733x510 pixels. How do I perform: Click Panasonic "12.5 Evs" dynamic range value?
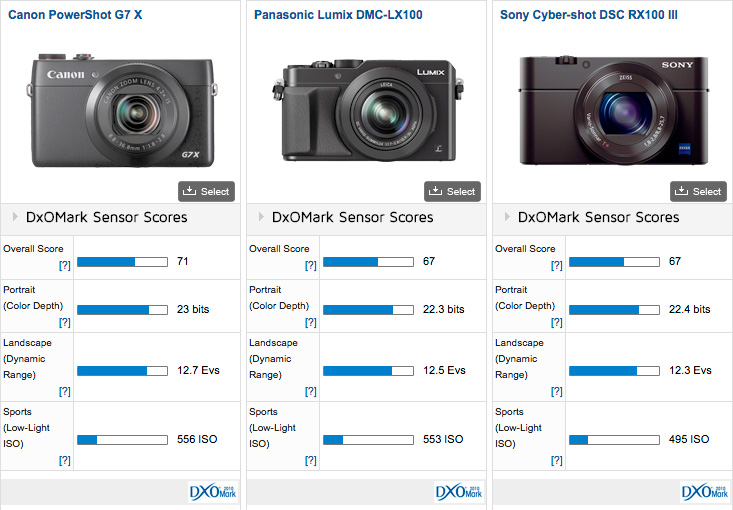(x=444, y=370)
